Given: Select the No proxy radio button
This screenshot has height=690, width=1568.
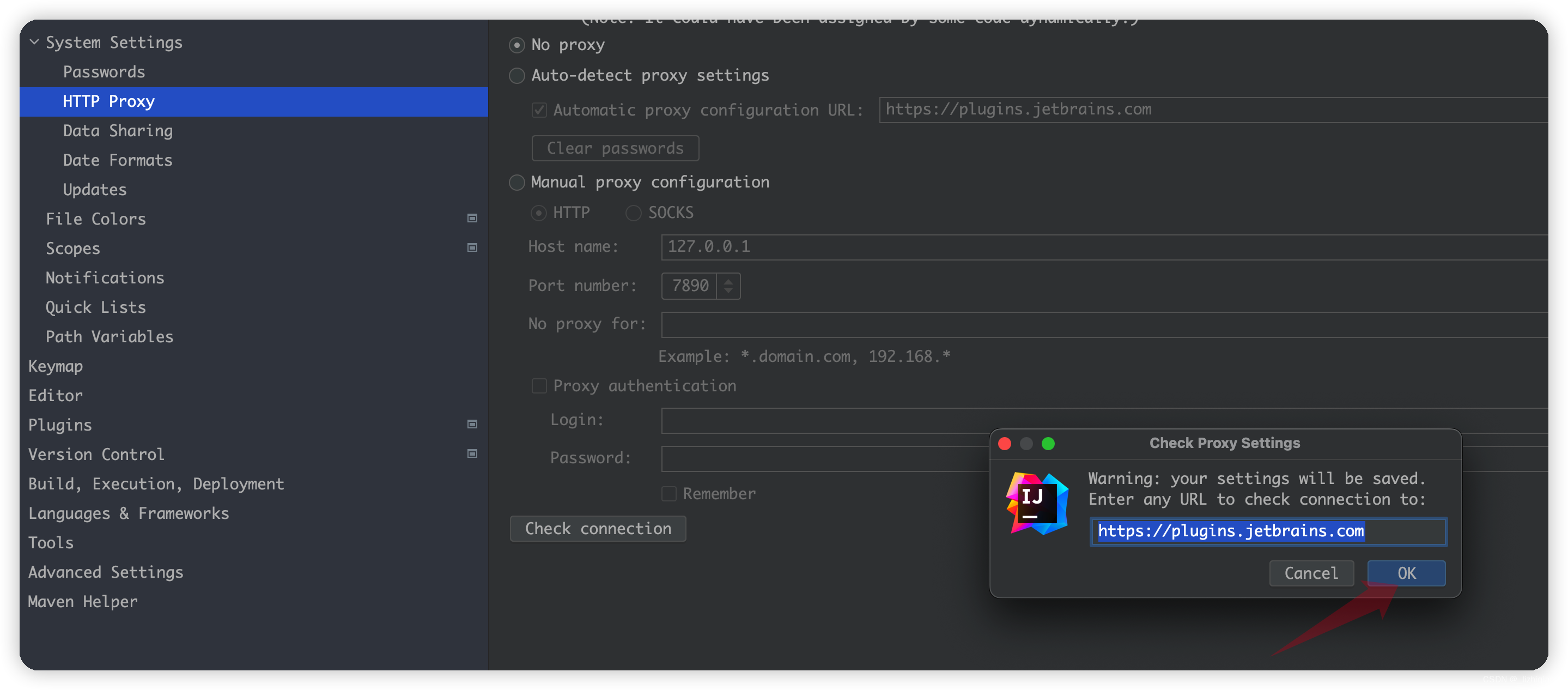Looking at the screenshot, I should pos(517,45).
